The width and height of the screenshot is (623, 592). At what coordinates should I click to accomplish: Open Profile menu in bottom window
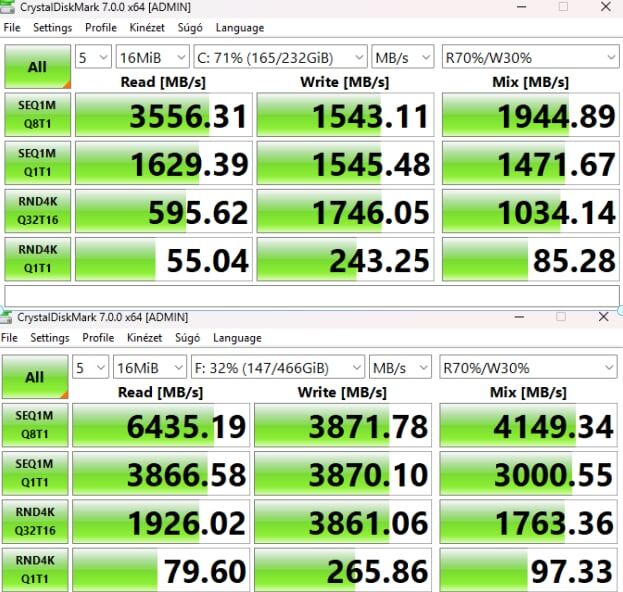point(98,338)
